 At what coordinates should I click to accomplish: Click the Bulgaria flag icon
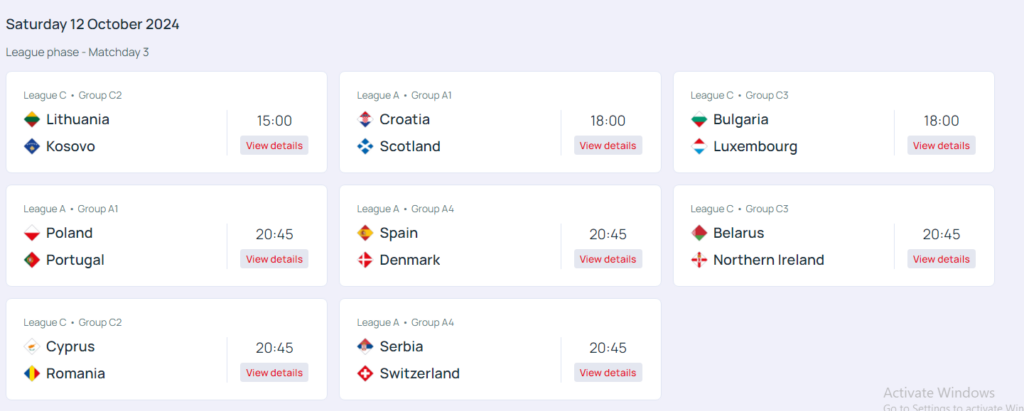tap(699, 120)
